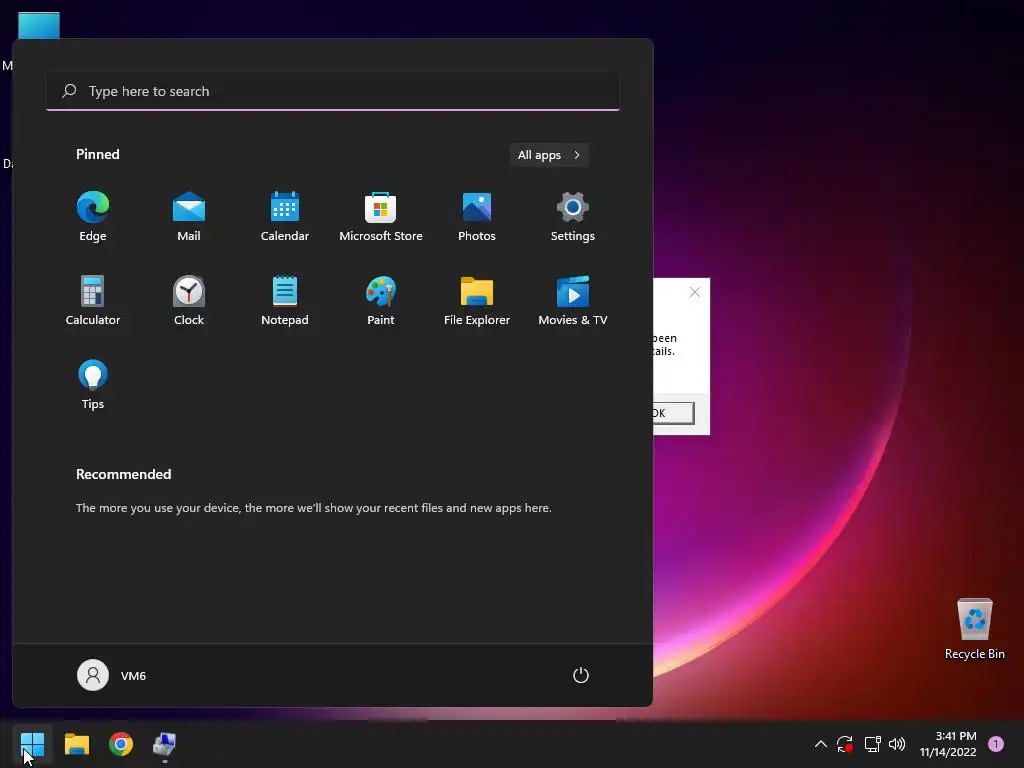Image resolution: width=1024 pixels, height=768 pixels.
Task: Open the volume speaker tray icon
Action: pyautogui.click(x=897, y=744)
